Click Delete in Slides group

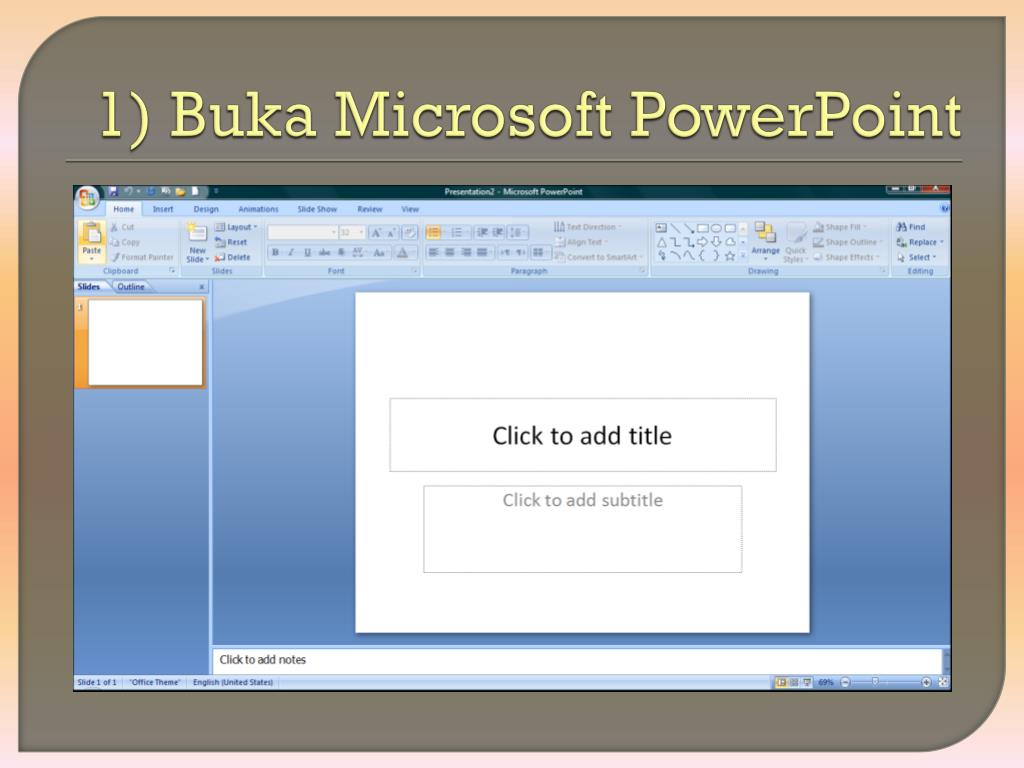[232, 257]
